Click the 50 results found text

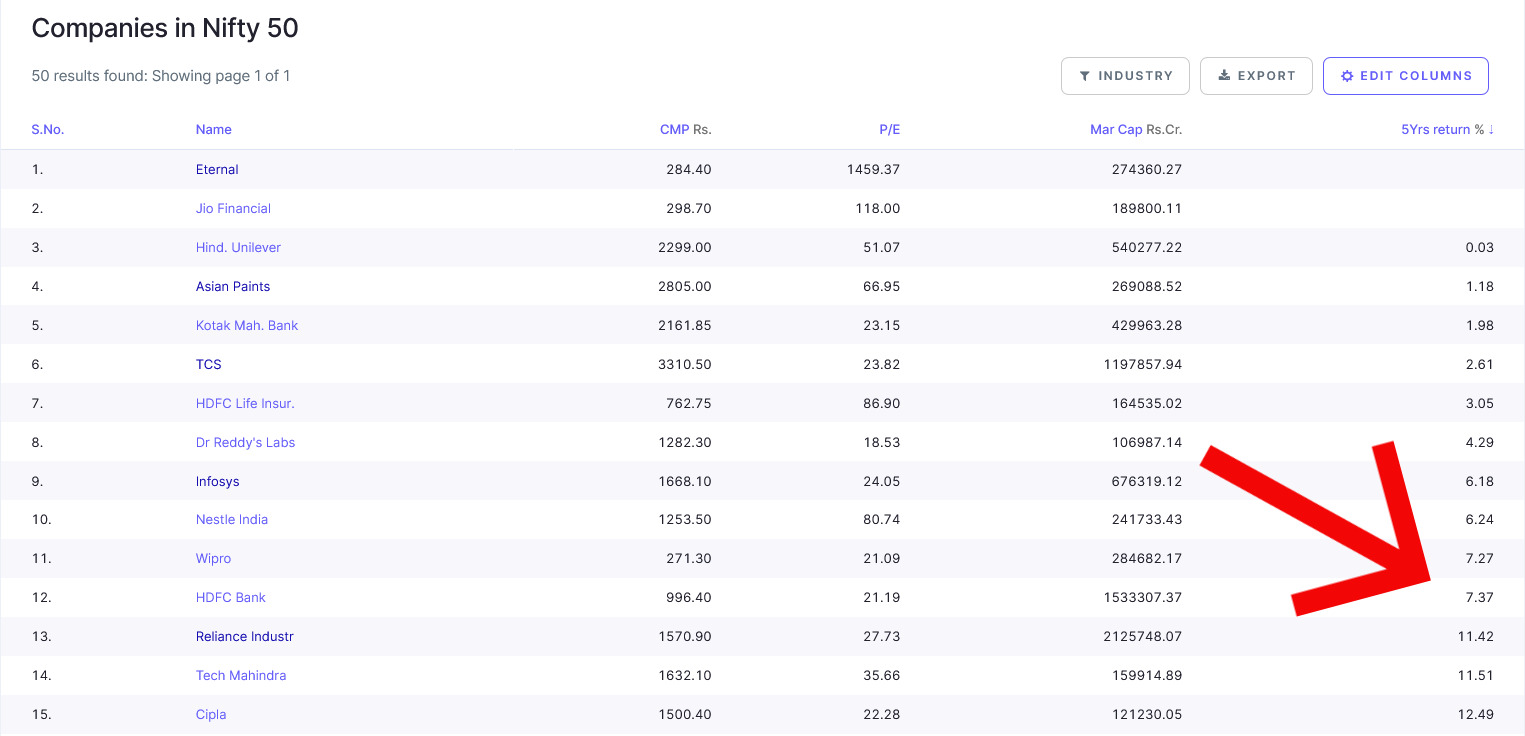(x=161, y=76)
